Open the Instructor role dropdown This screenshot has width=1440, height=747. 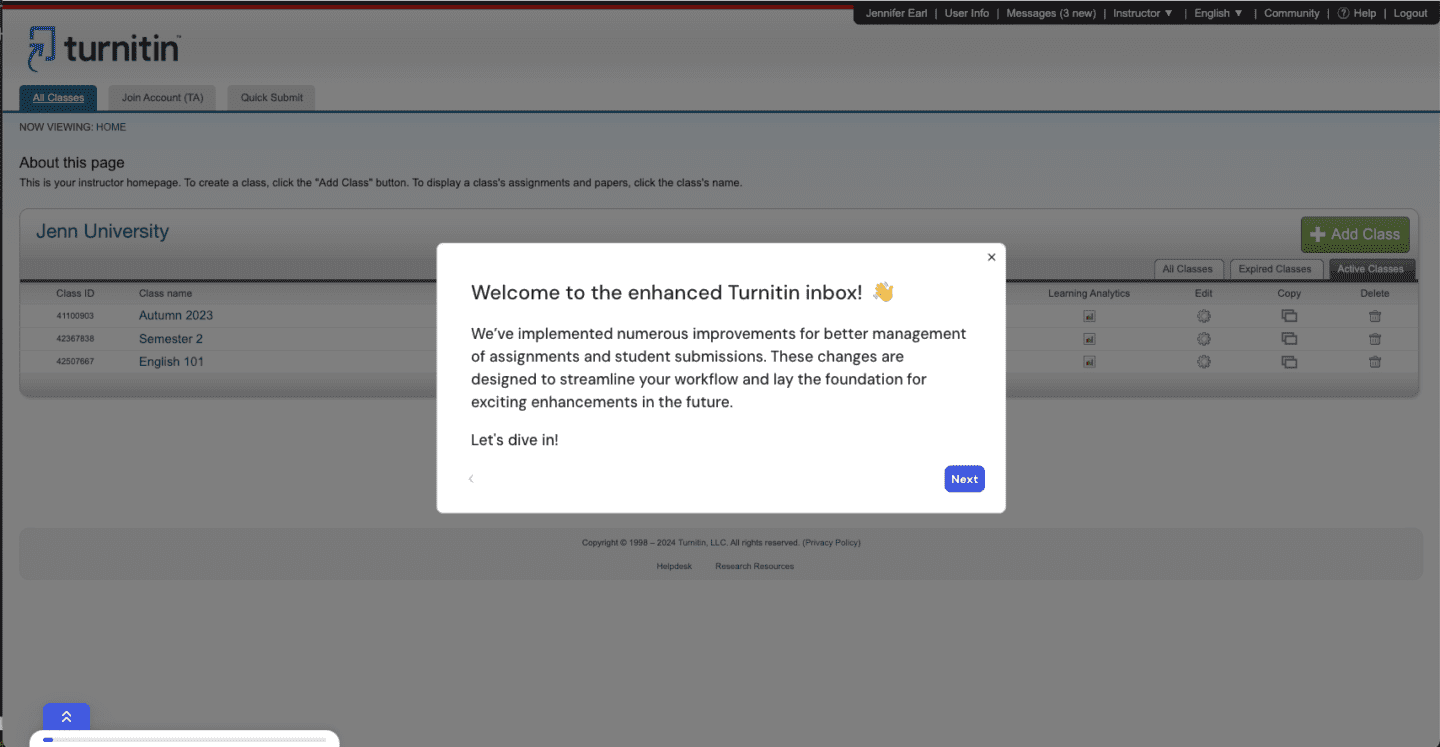(x=1143, y=13)
